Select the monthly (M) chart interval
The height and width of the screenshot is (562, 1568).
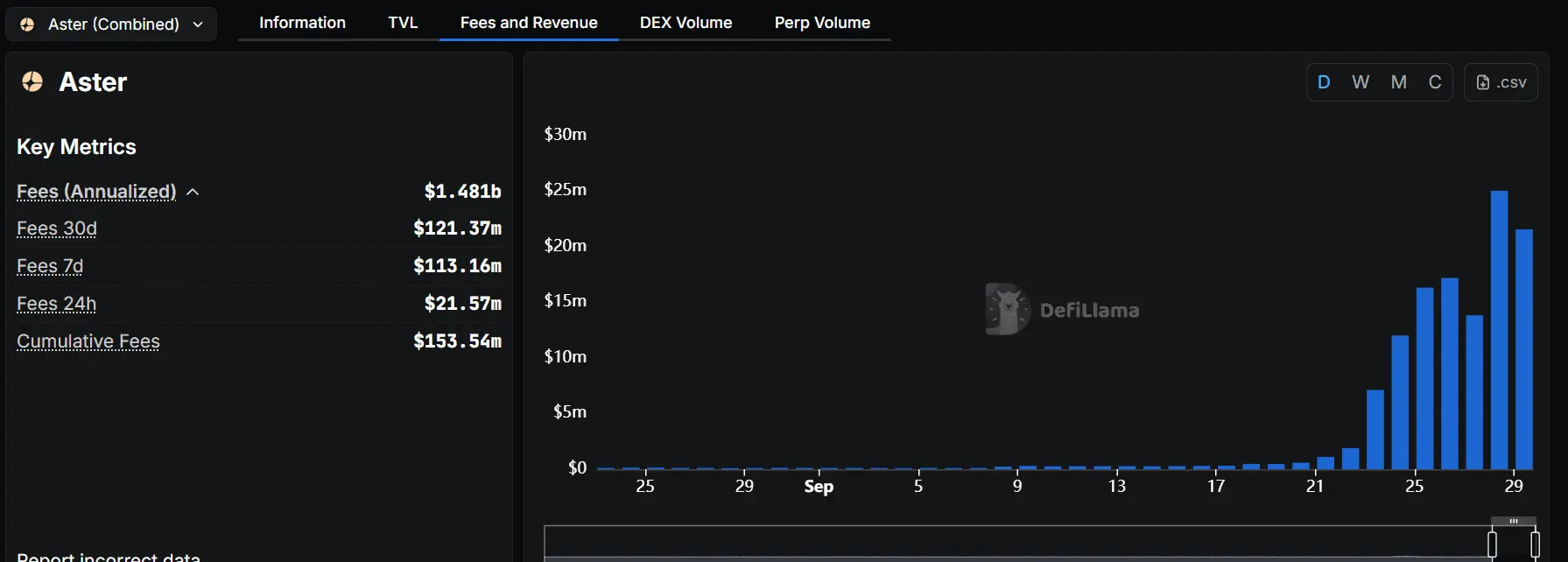(1399, 82)
